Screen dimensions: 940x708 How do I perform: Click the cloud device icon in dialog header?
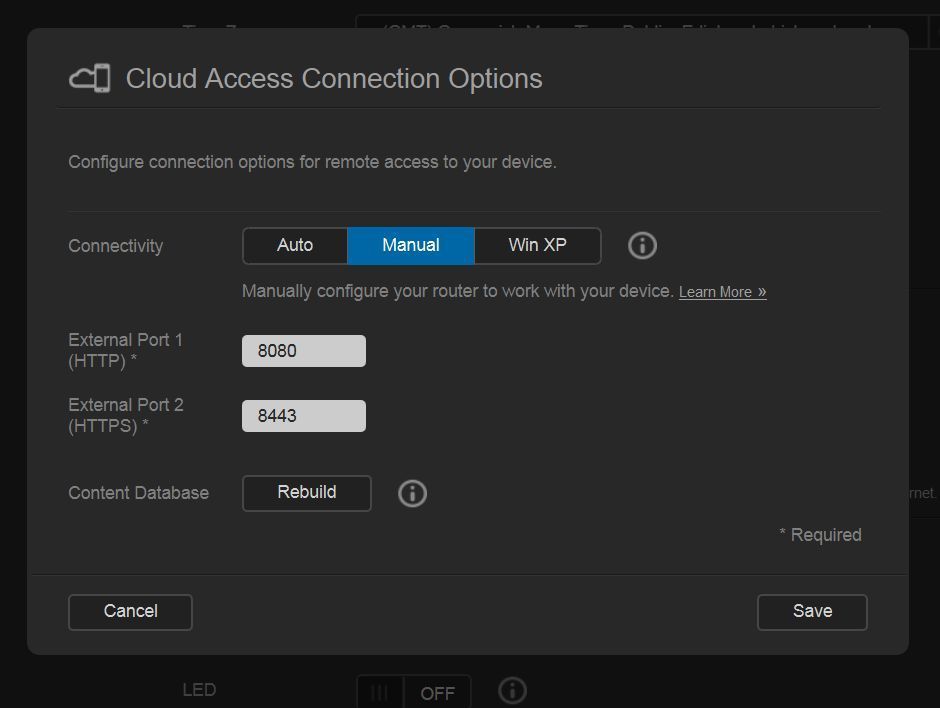coord(89,78)
